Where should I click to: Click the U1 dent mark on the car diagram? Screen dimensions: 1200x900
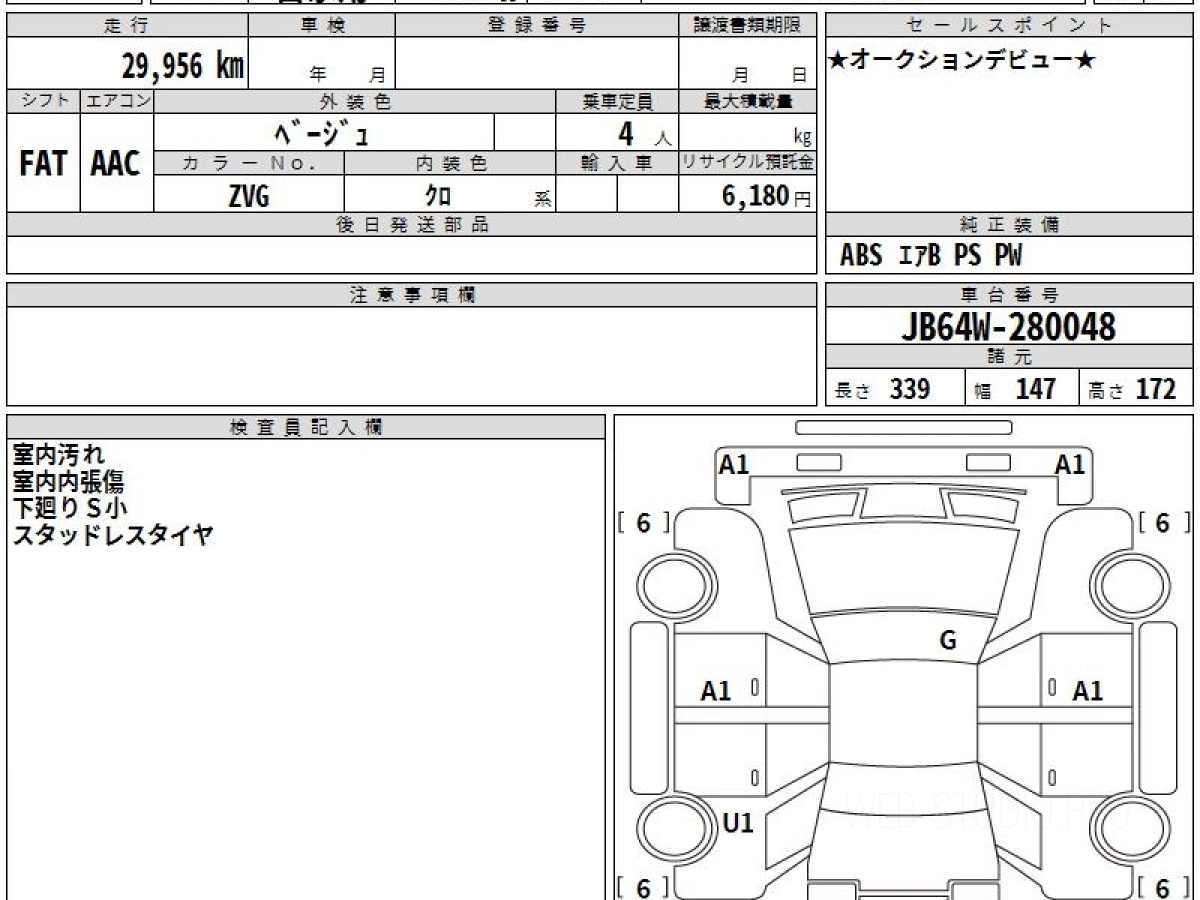click(737, 822)
